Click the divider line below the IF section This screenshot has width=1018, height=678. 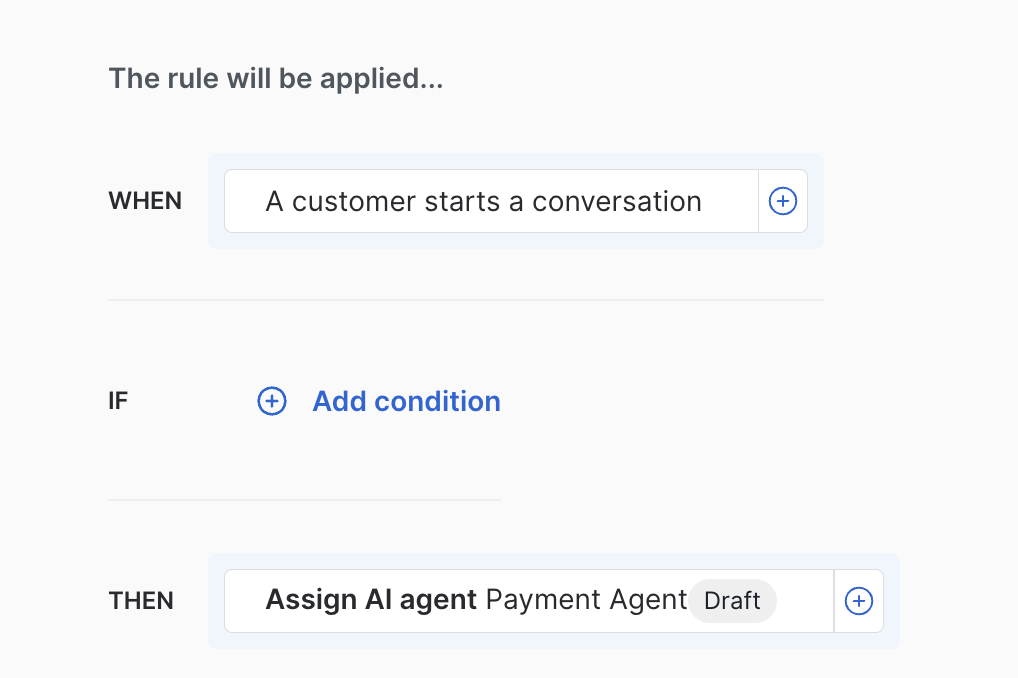click(x=304, y=499)
